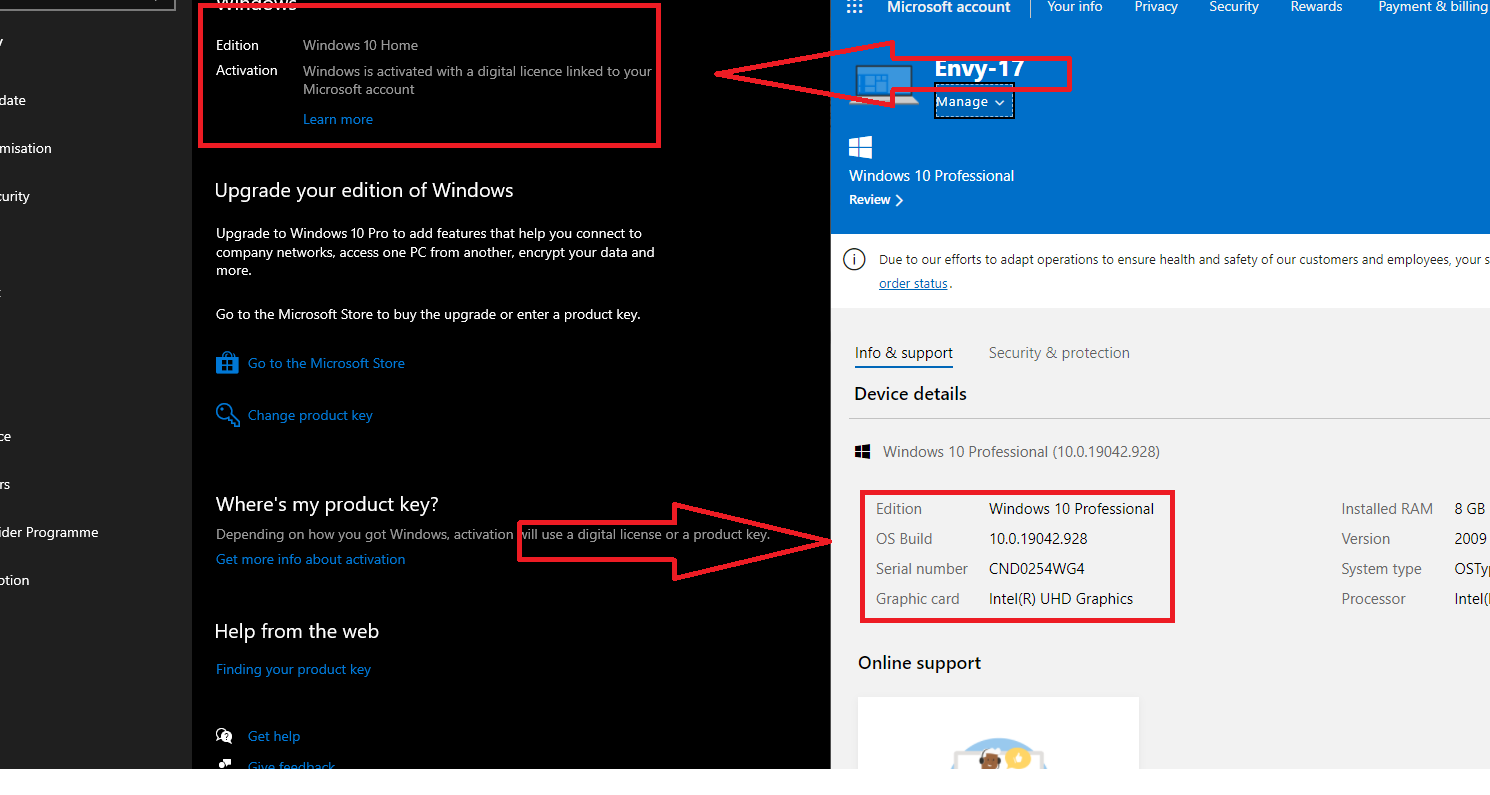Select the Version value 2009
The height and width of the screenshot is (795, 1490).
click(x=1471, y=539)
